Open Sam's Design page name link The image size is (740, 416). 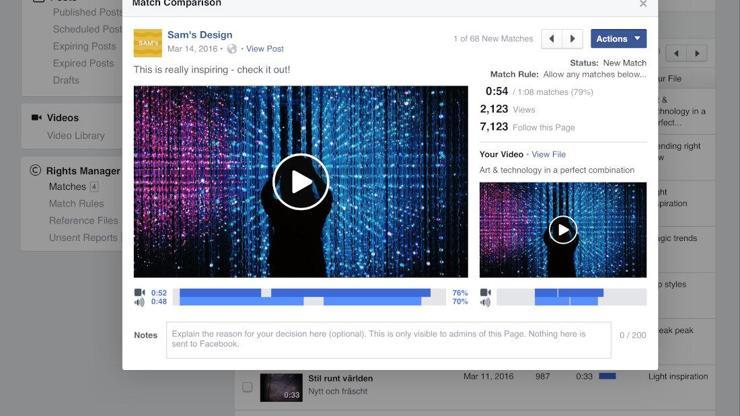(x=200, y=35)
